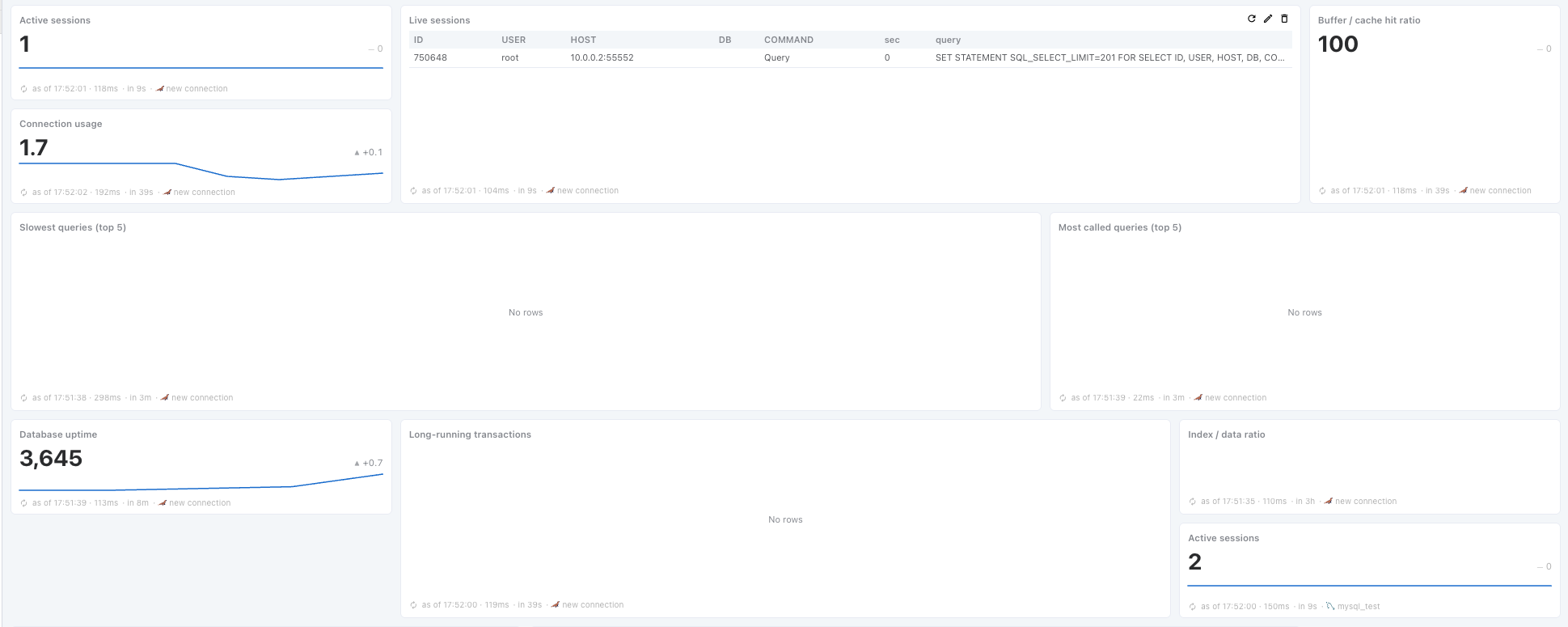This screenshot has width=1568, height=627.
Task: Click 'new connection' in Buffer / cache hit ratio footer
Action: point(1501,191)
